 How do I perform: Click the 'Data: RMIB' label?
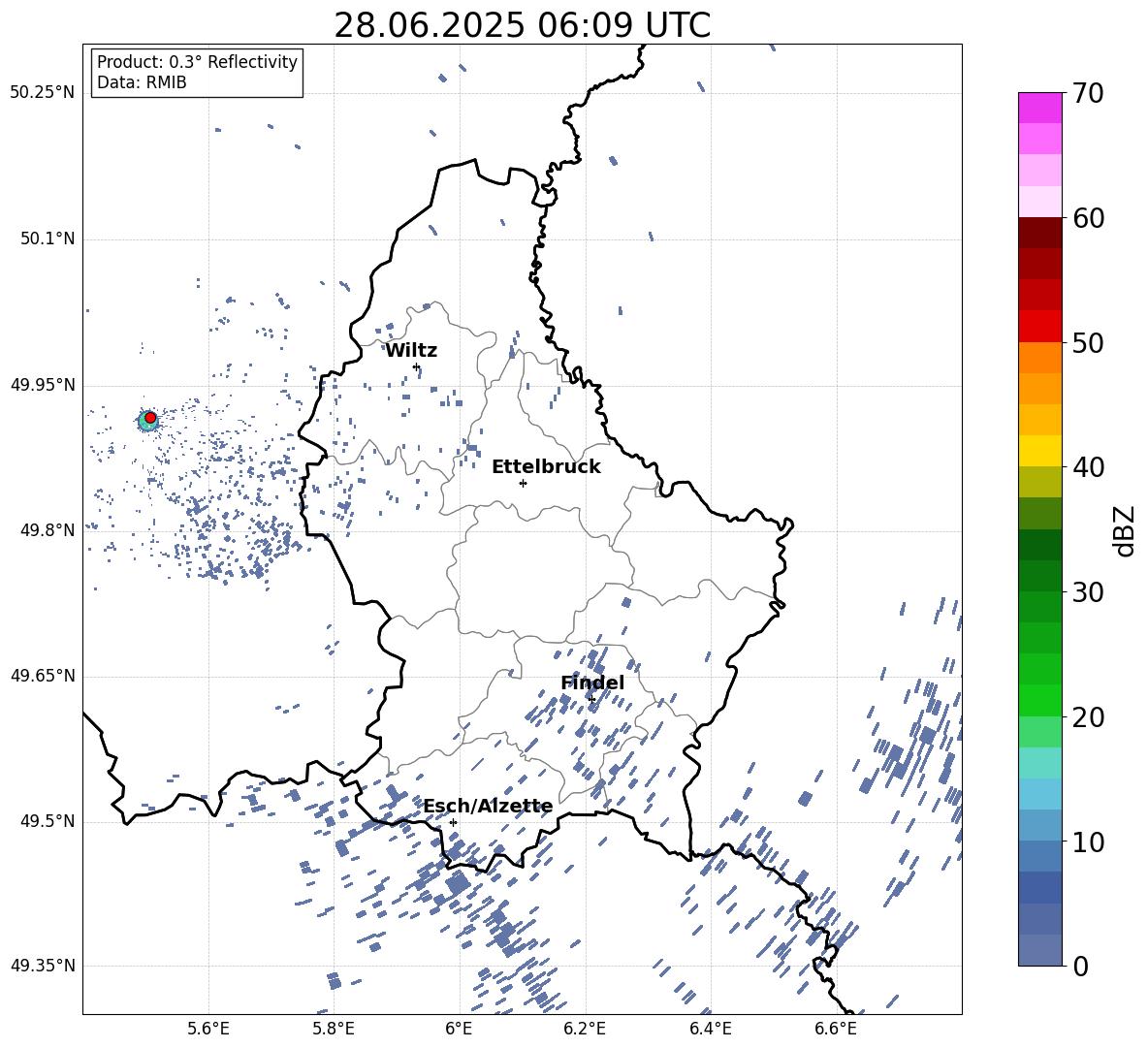142,82
